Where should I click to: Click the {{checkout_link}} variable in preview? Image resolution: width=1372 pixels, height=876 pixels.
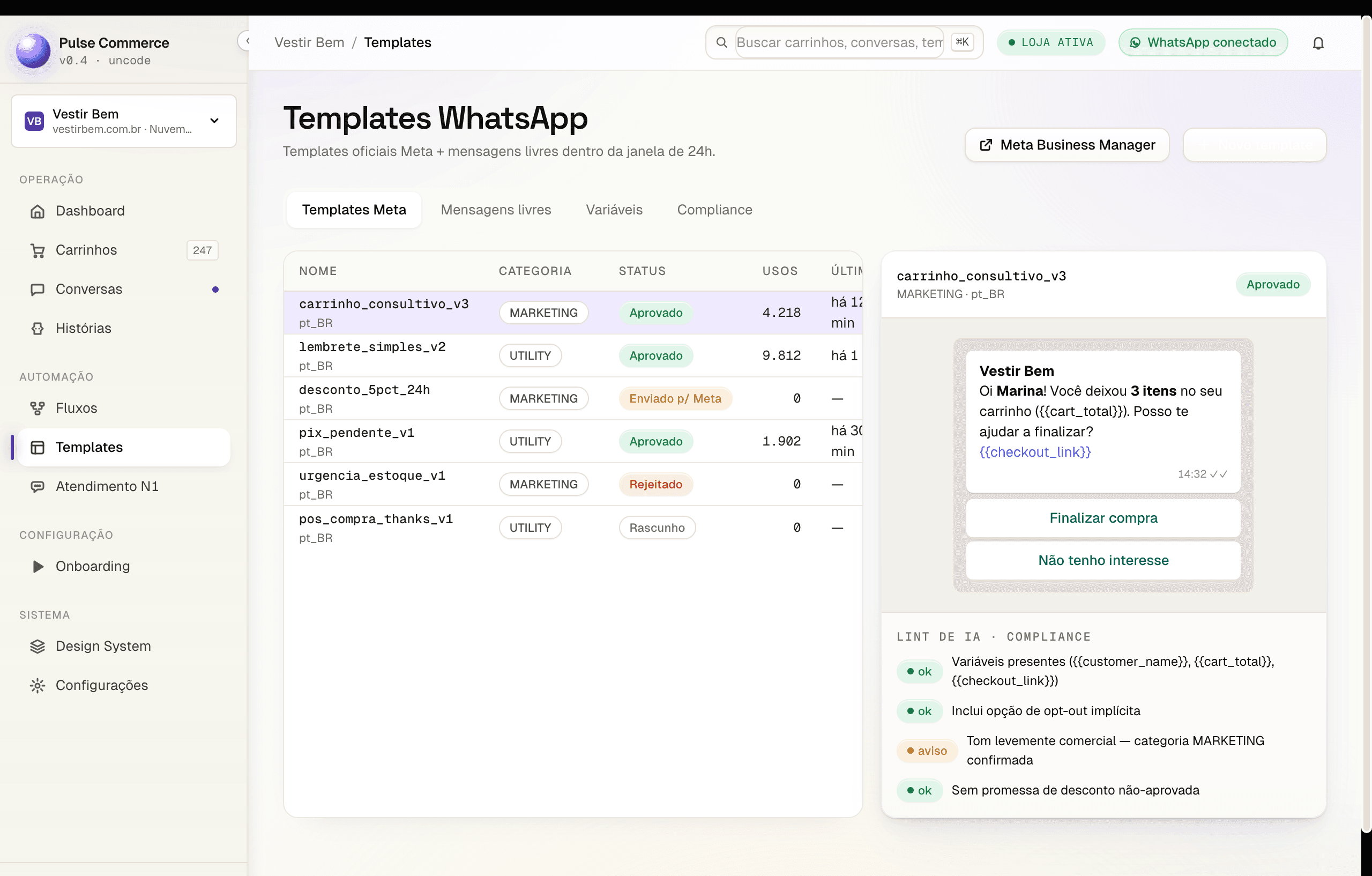pyautogui.click(x=1035, y=452)
